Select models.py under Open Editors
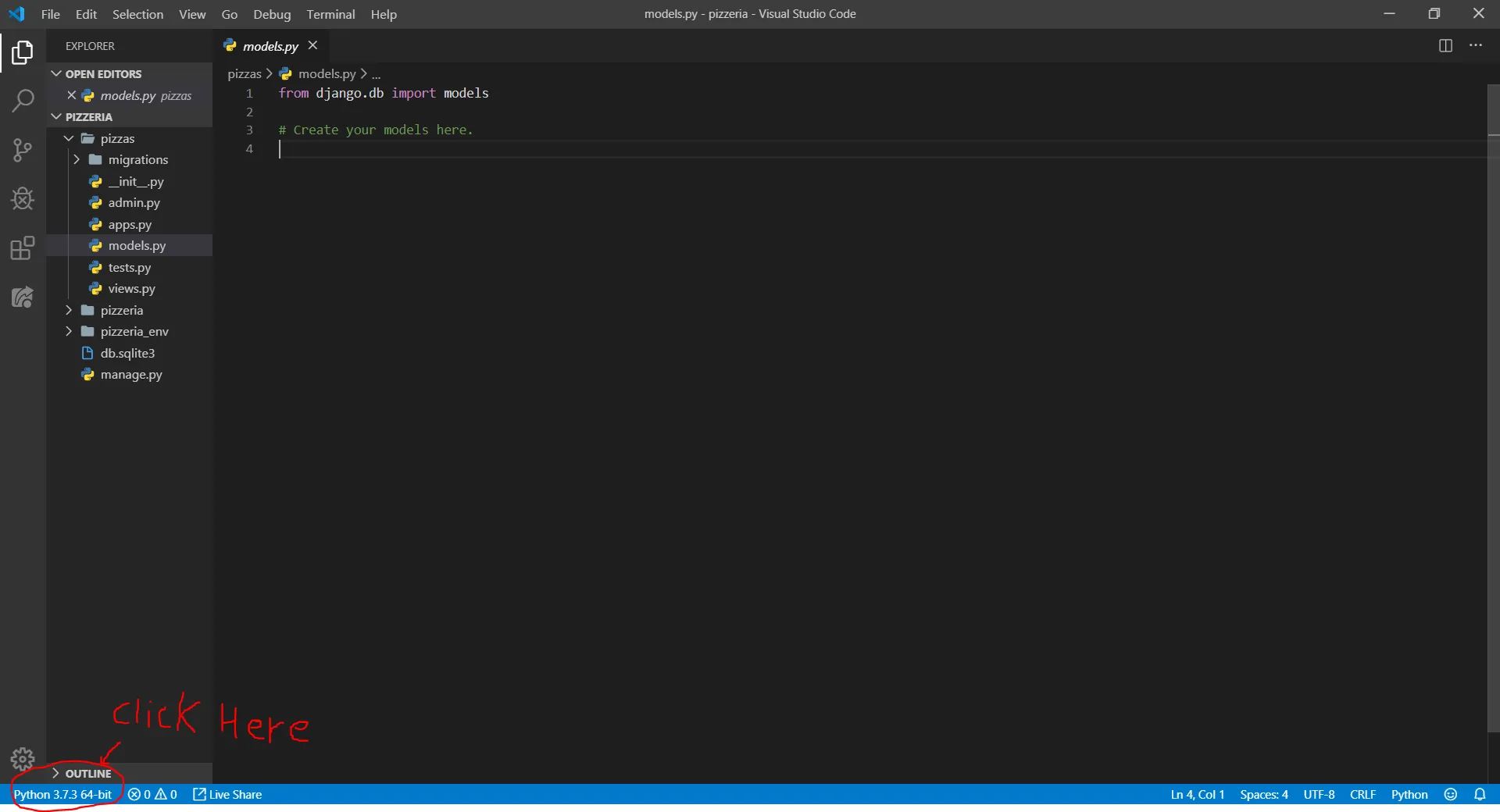1500x812 pixels. pyautogui.click(x=130, y=95)
